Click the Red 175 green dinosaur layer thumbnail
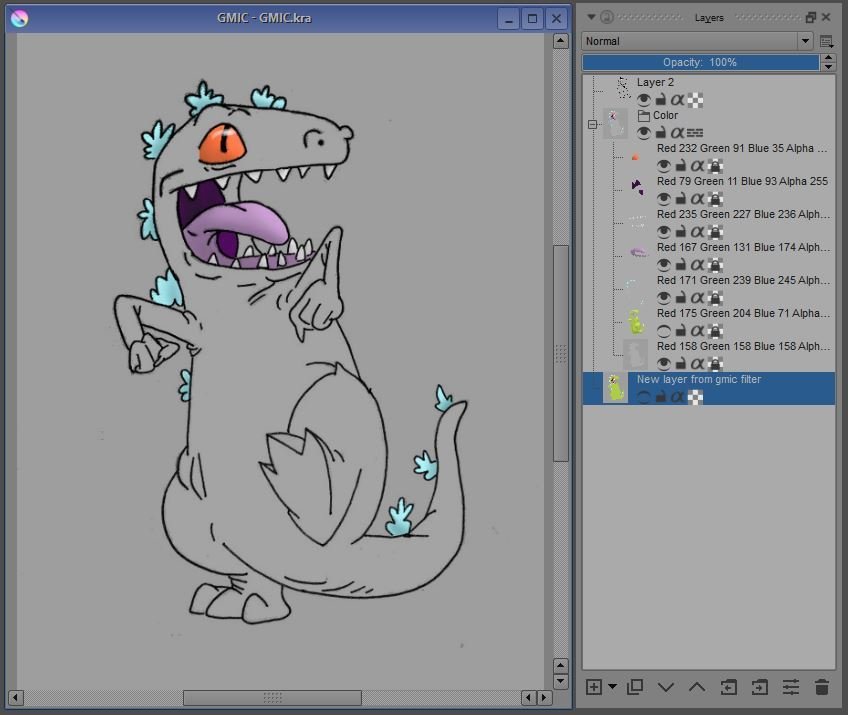The width and height of the screenshot is (848, 715). pyautogui.click(x=636, y=322)
